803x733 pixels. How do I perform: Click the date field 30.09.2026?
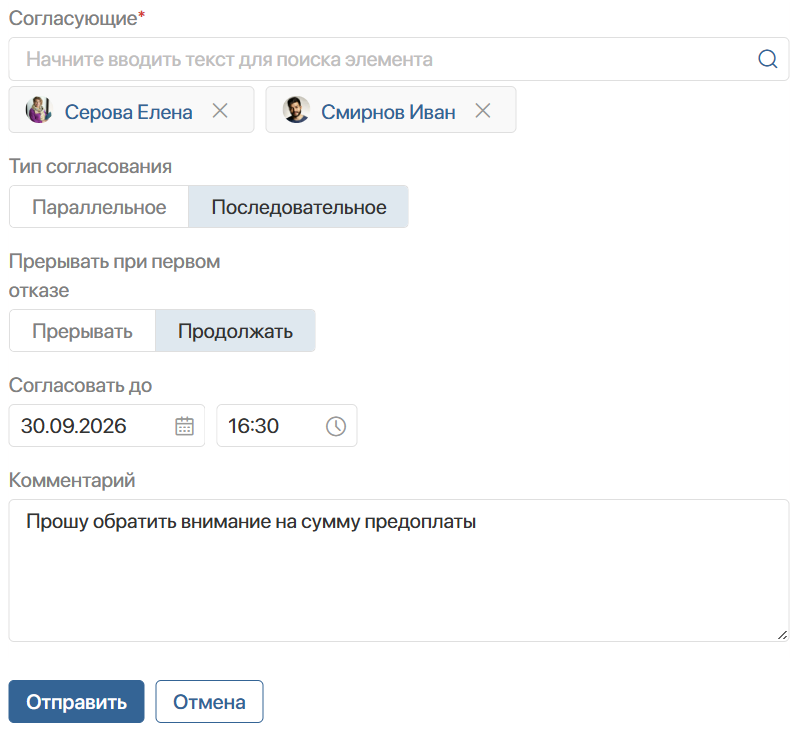107,426
